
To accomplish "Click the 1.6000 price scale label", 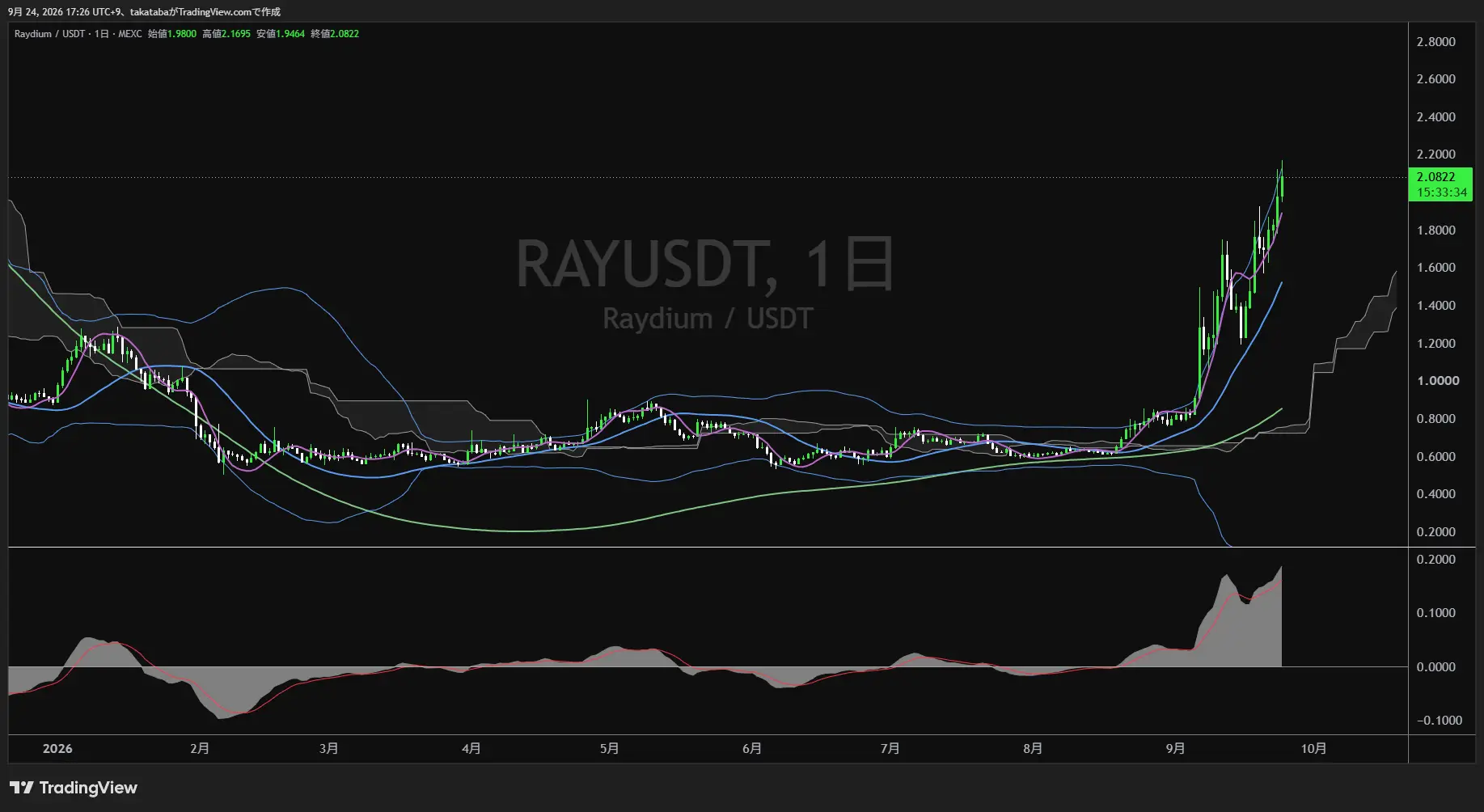I will pos(1436,268).
